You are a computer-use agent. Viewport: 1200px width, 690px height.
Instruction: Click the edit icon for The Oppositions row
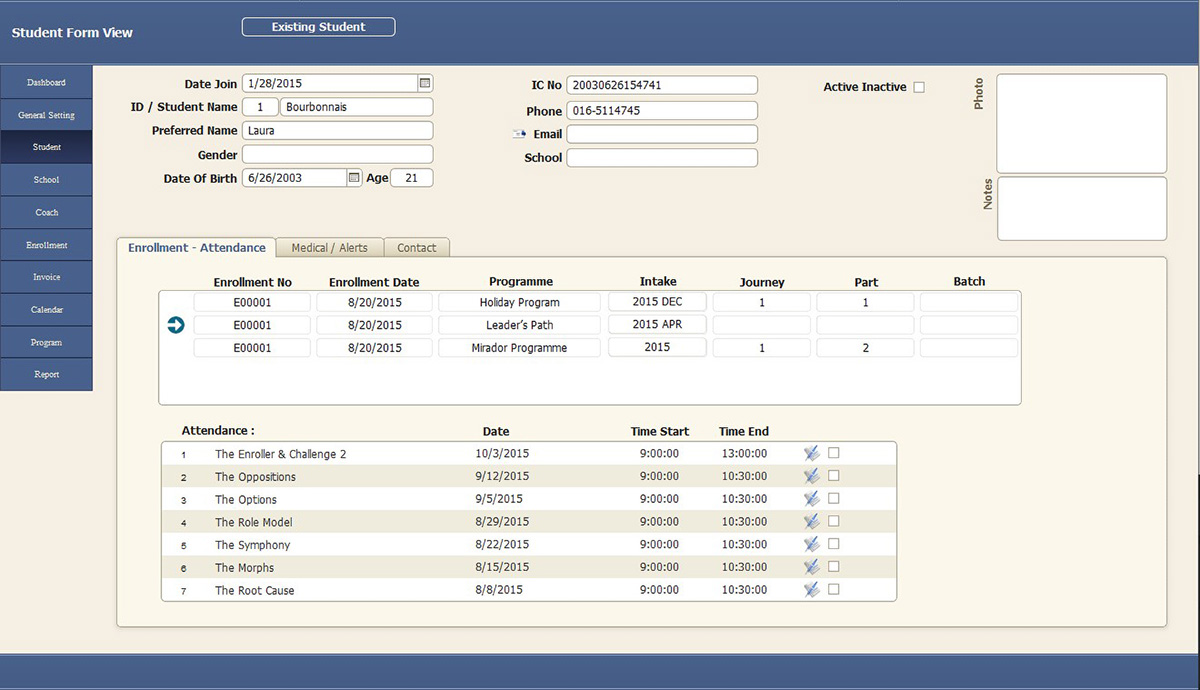(811, 476)
